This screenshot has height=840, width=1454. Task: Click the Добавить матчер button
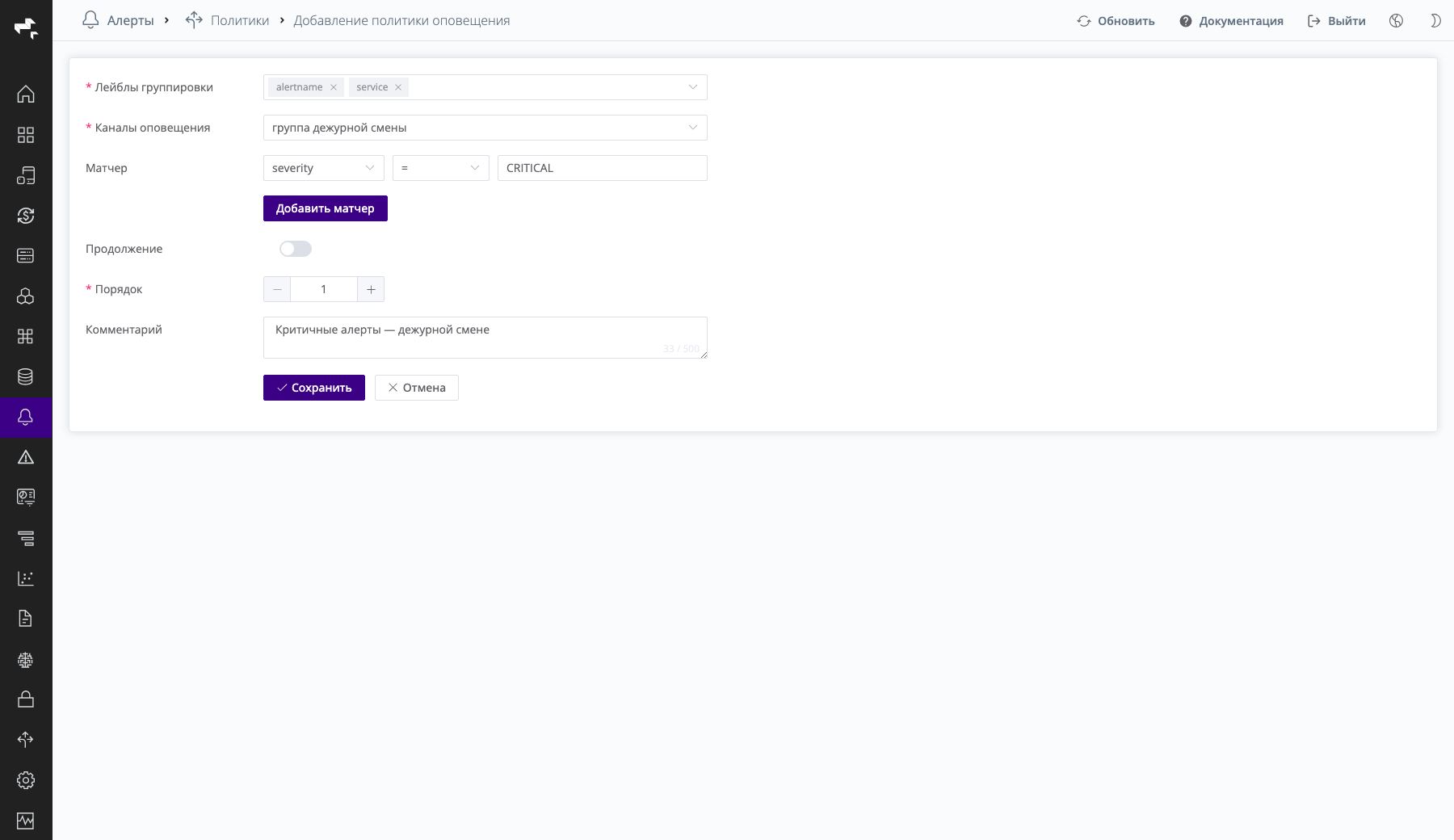tap(325, 208)
